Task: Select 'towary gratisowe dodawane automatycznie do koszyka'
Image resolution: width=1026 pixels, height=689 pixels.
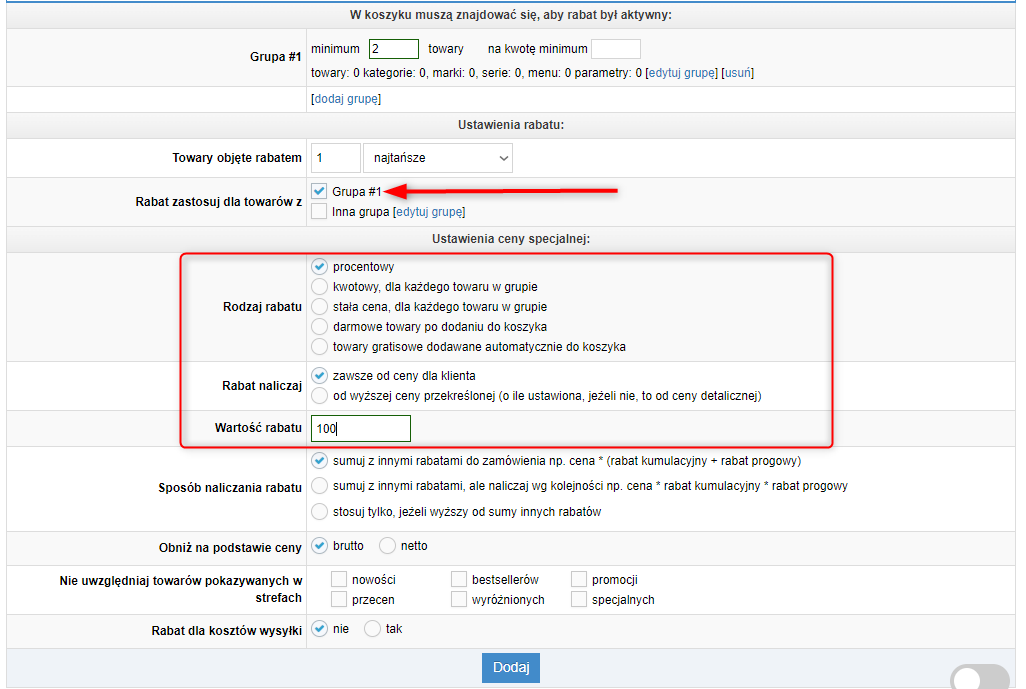Action: 319,347
